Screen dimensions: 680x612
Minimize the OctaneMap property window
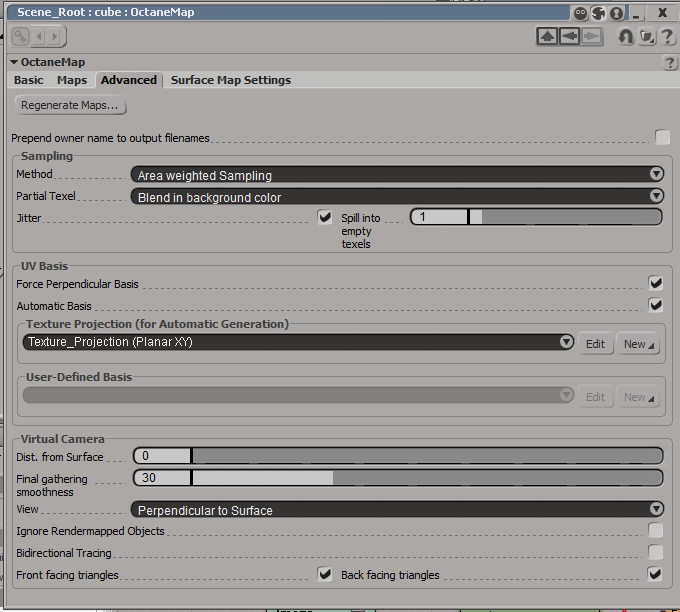636,13
